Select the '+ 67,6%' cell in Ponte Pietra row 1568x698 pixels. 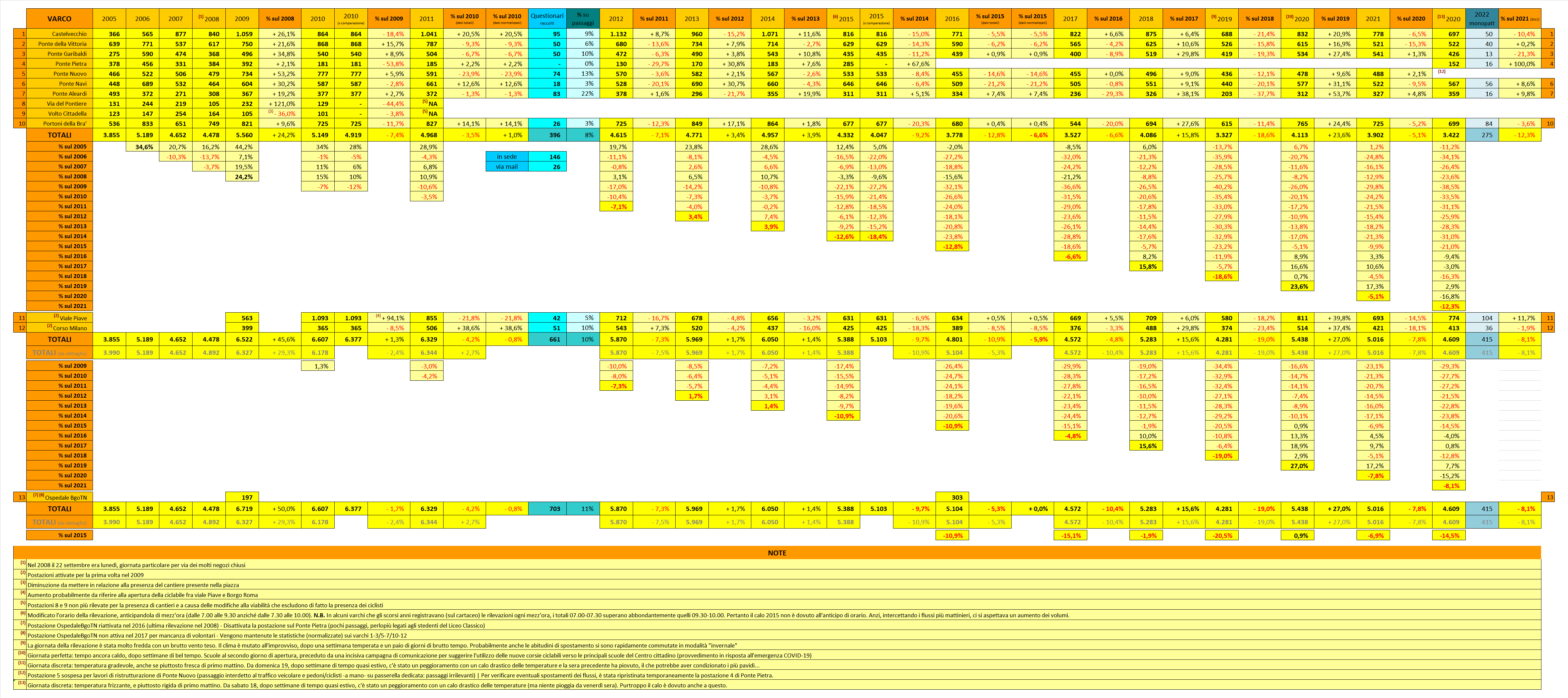[x=914, y=63]
